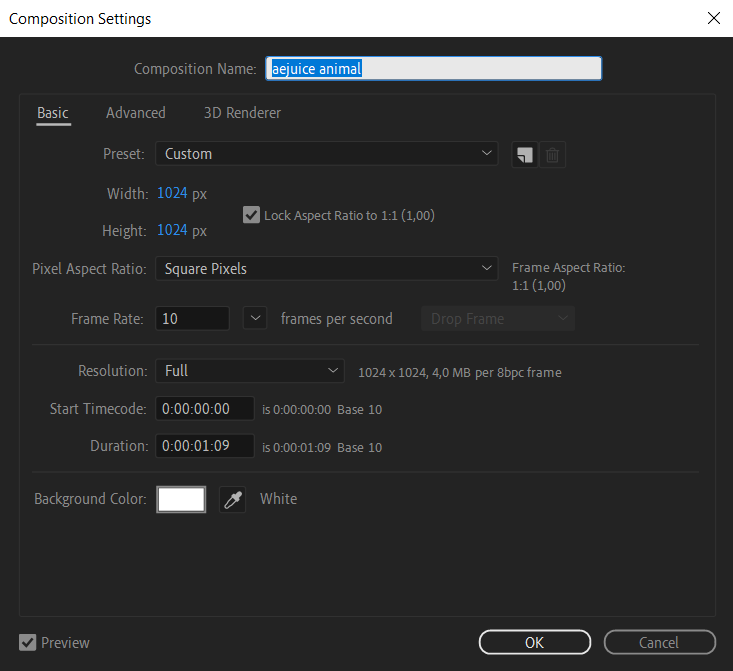
Task: Toggle Lock Aspect Ratio checkbox
Action: (x=252, y=214)
